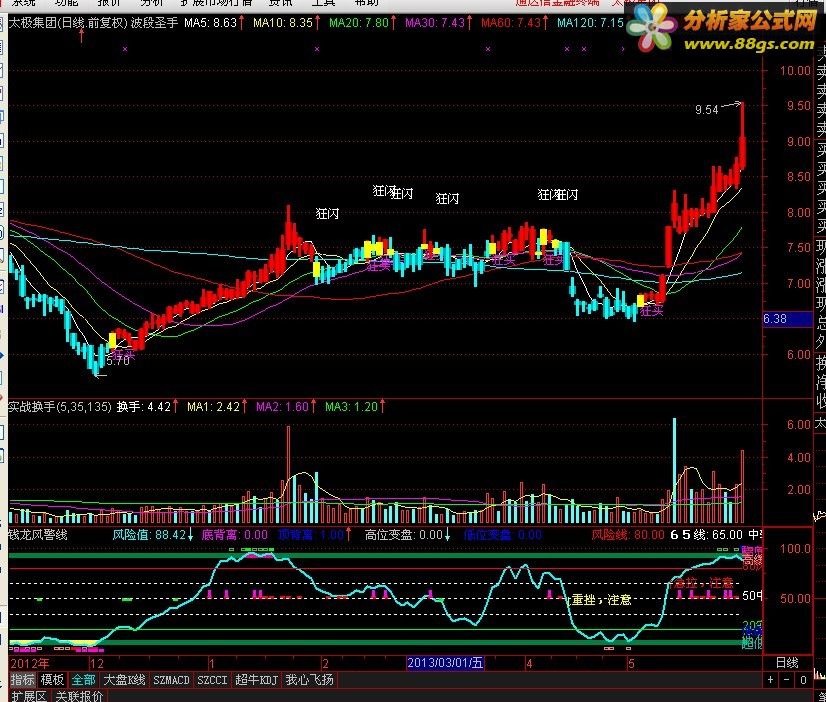Click the 9.54 high price label

coord(706,110)
